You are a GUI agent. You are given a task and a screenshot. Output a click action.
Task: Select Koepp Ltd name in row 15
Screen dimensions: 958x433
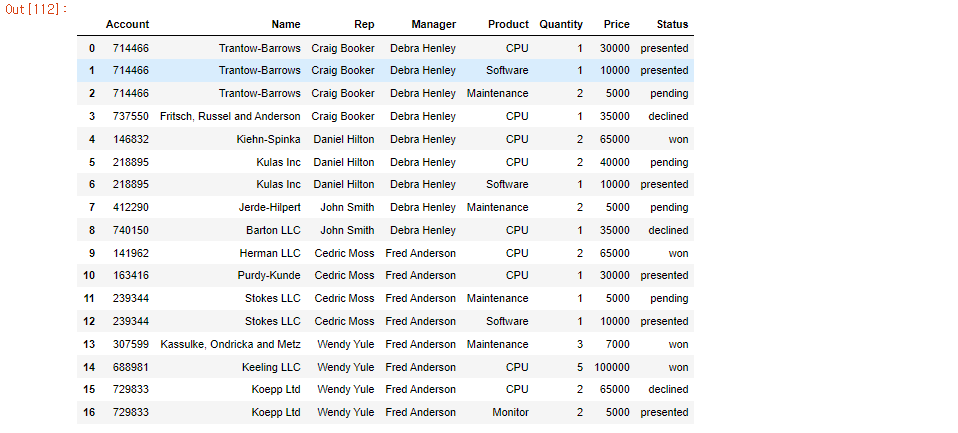(x=276, y=389)
